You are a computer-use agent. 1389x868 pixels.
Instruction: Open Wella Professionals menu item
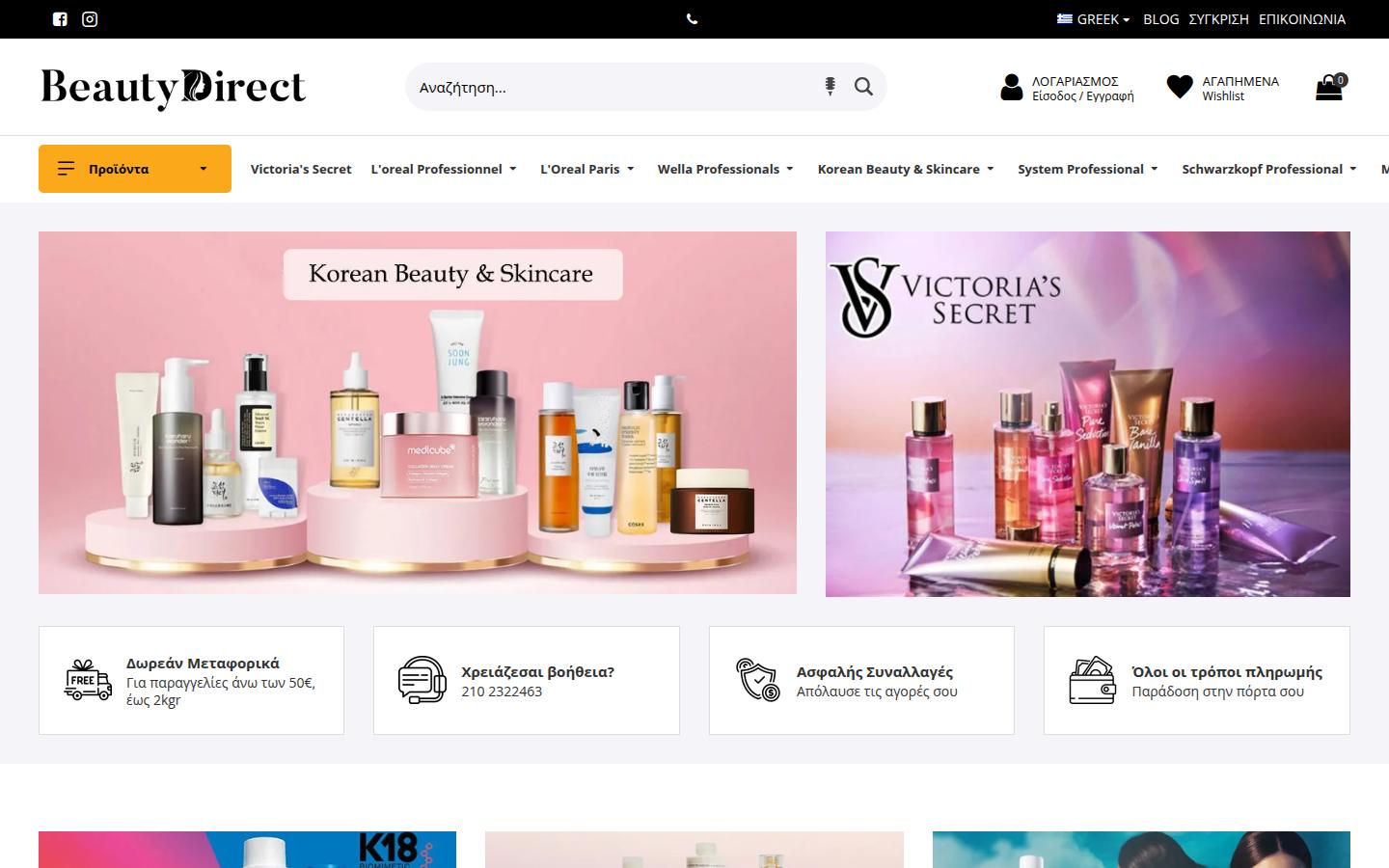point(719,169)
